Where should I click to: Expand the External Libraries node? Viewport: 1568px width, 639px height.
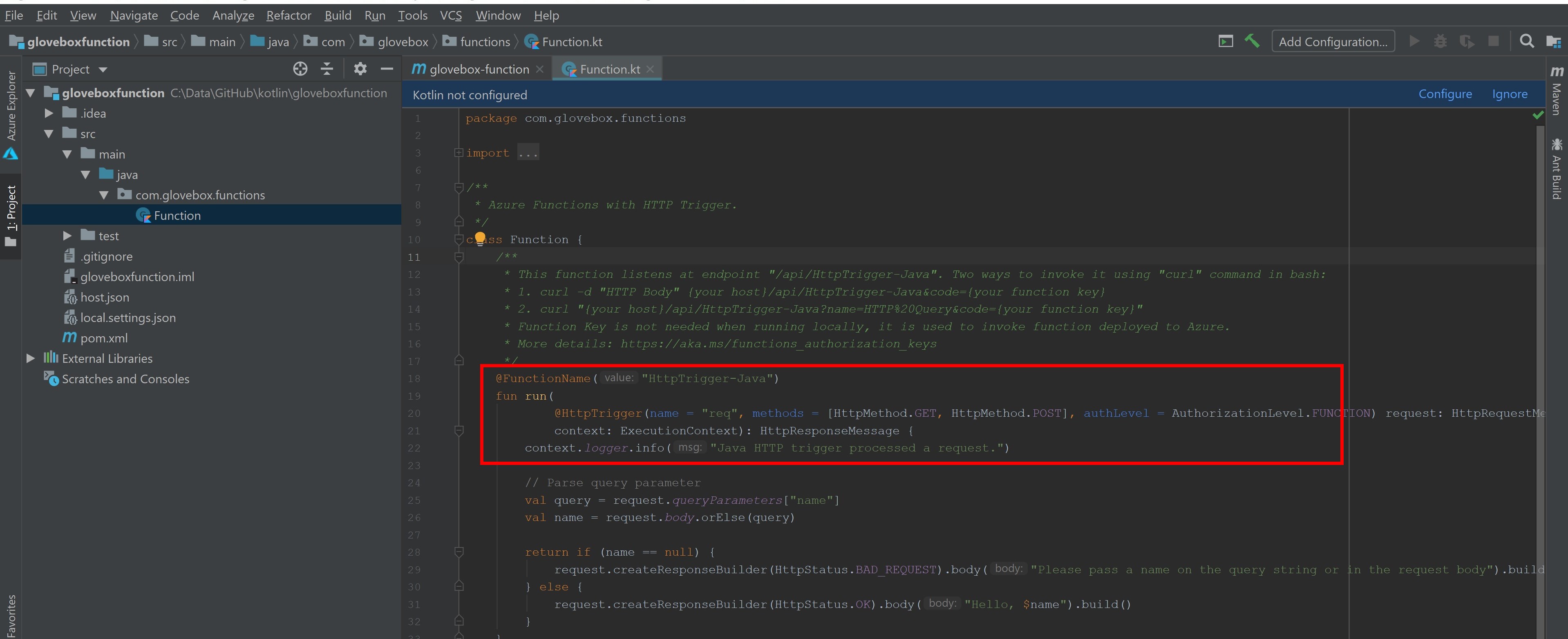tap(30, 358)
